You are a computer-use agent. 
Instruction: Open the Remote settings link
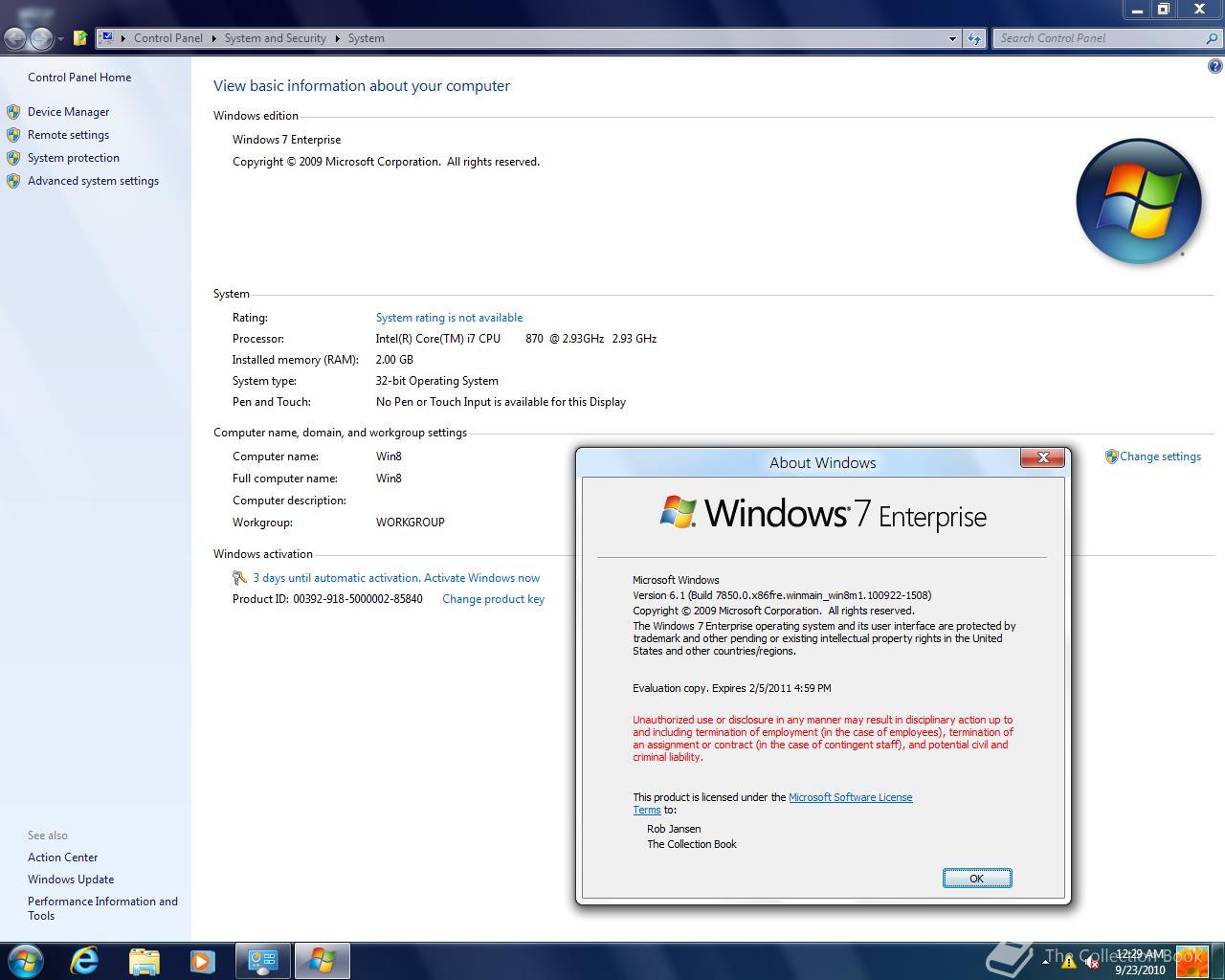(68, 135)
